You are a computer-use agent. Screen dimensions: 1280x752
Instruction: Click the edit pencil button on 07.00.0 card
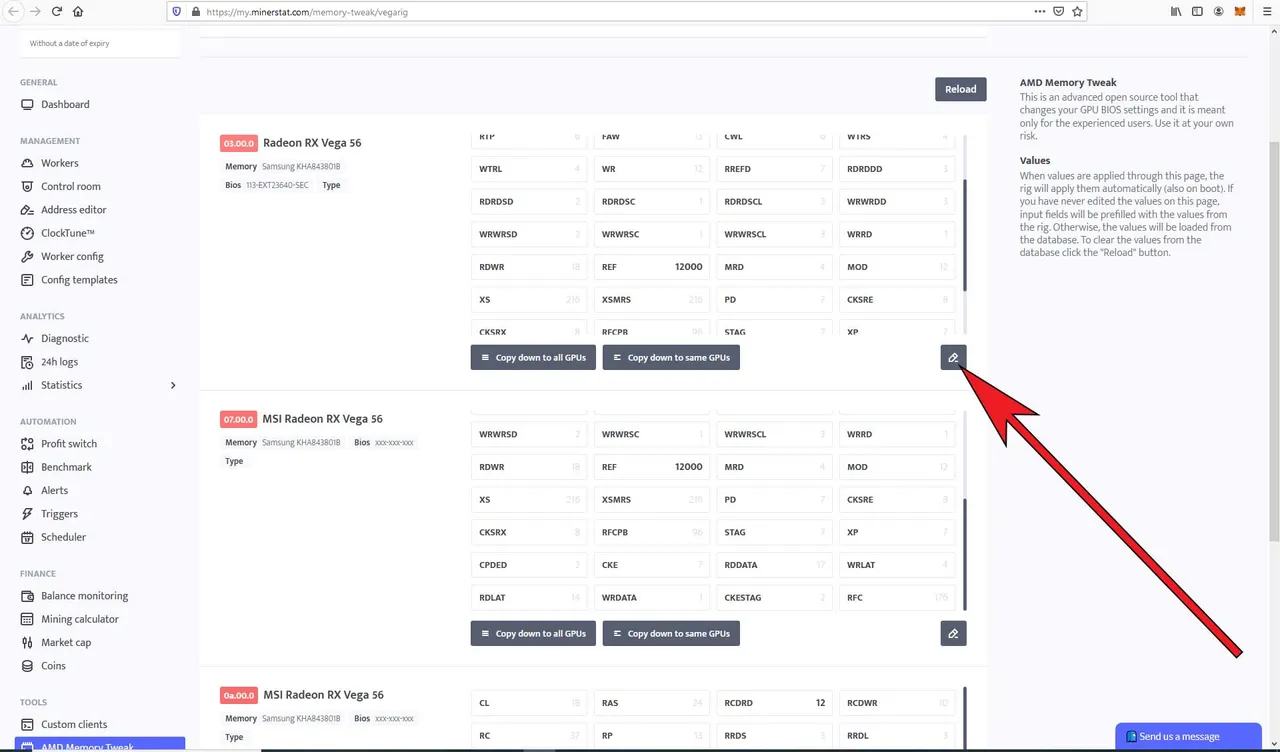click(953, 633)
